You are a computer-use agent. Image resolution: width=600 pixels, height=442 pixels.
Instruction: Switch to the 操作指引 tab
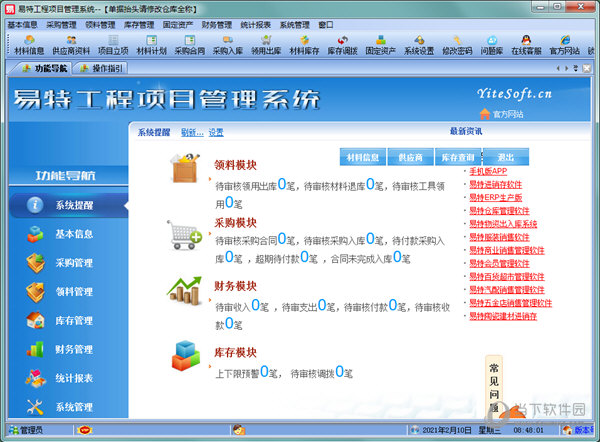102,69
